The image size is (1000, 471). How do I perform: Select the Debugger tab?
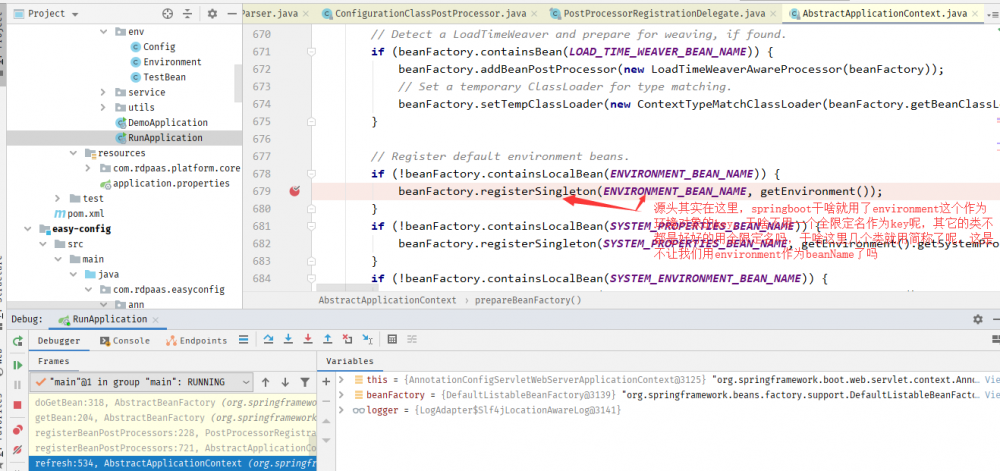click(59, 341)
